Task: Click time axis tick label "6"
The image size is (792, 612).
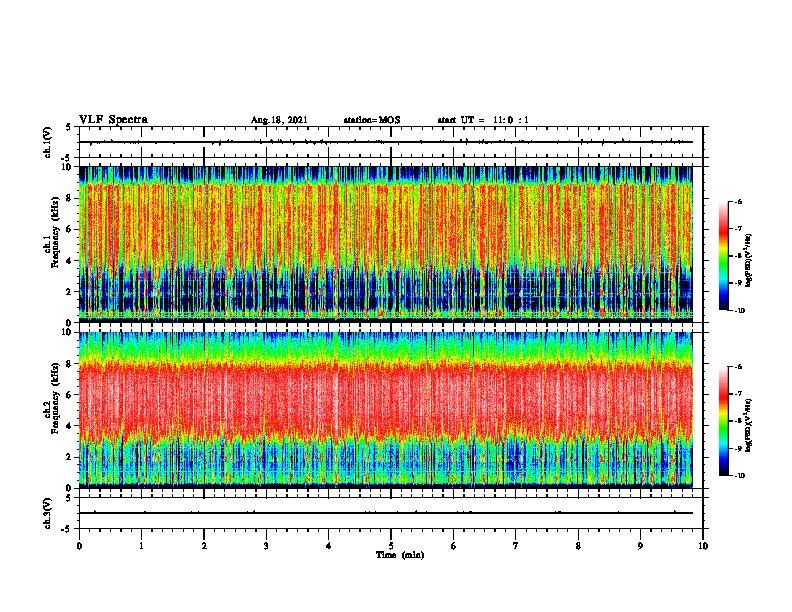Action: pyautogui.click(x=453, y=546)
